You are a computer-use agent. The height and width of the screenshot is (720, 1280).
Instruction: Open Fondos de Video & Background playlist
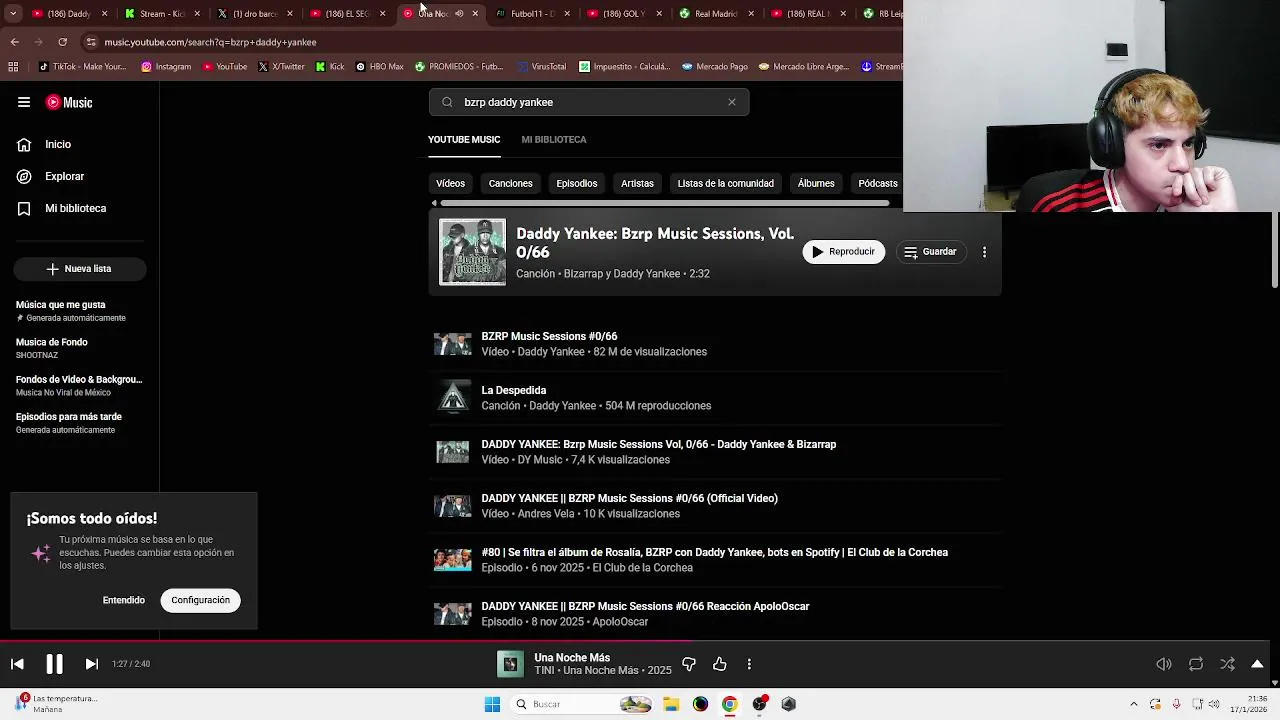(80, 385)
